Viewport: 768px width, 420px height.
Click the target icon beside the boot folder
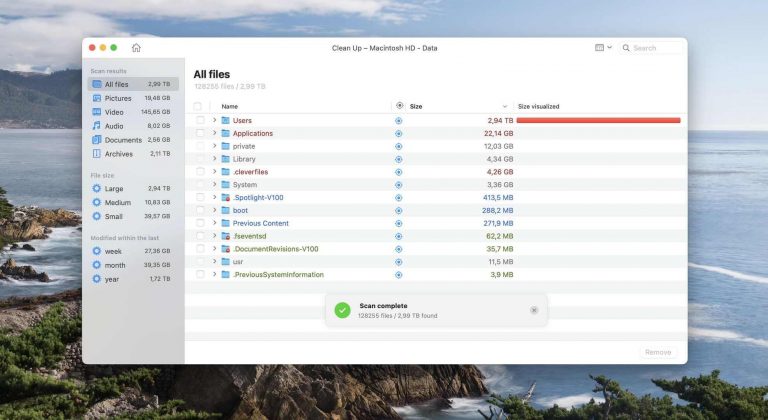tap(399, 210)
